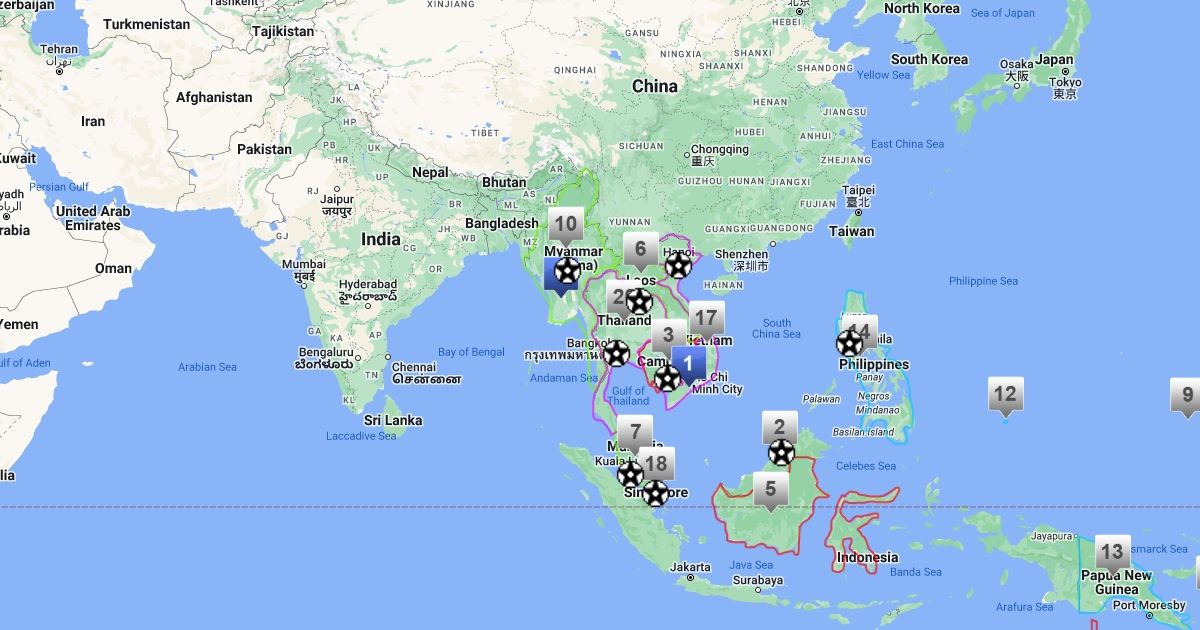1200x630 pixels.
Task: Click the gray marker numbered 12 in the Pacific
Action: tap(1005, 395)
